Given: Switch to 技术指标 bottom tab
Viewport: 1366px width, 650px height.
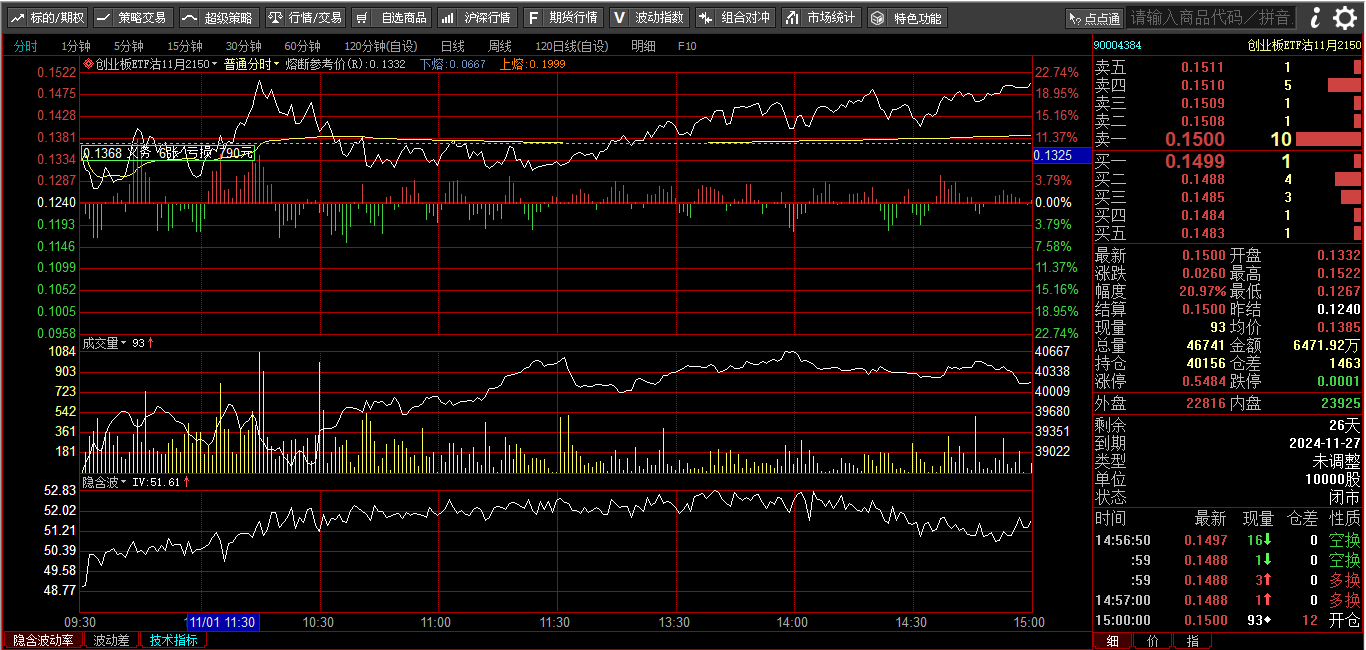Looking at the screenshot, I should pyautogui.click(x=174, y=640).
